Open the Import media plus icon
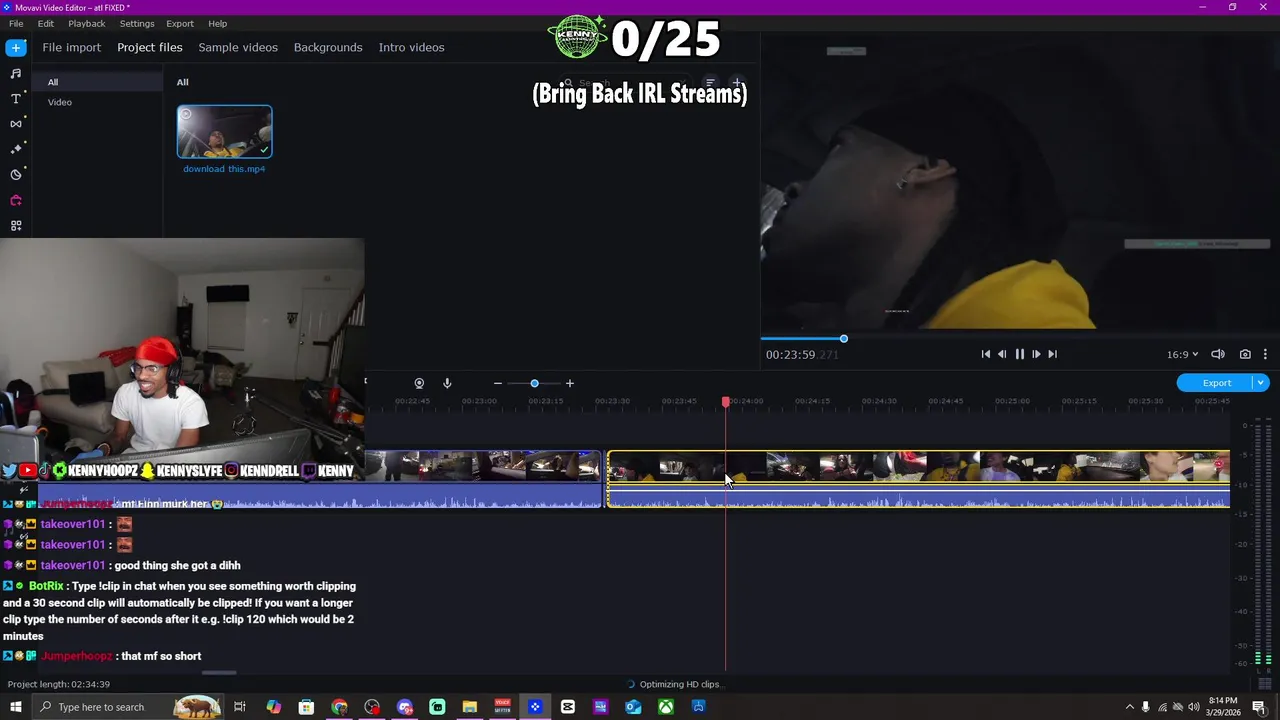This screenshot has height=720, width=1280. [x=16, y=48]
